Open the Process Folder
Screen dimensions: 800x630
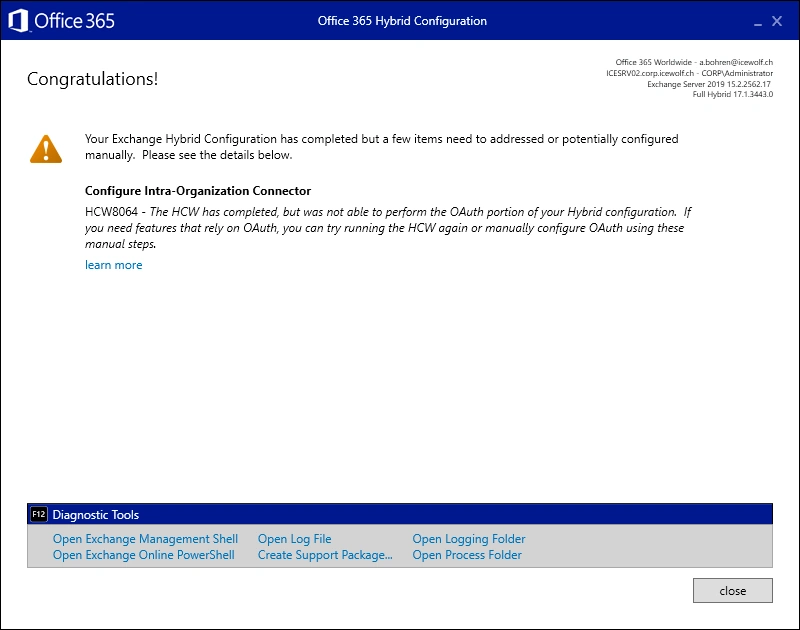coord(467,555)
